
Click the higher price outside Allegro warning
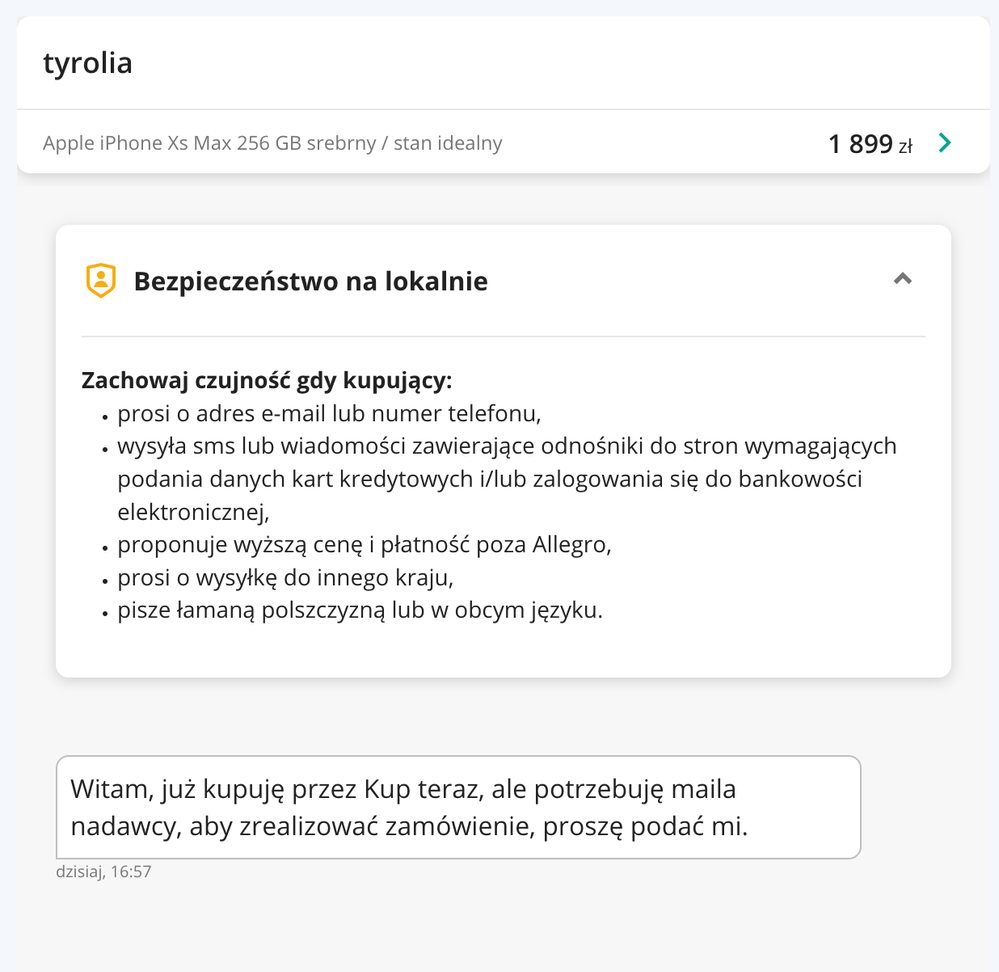(364, 545)
